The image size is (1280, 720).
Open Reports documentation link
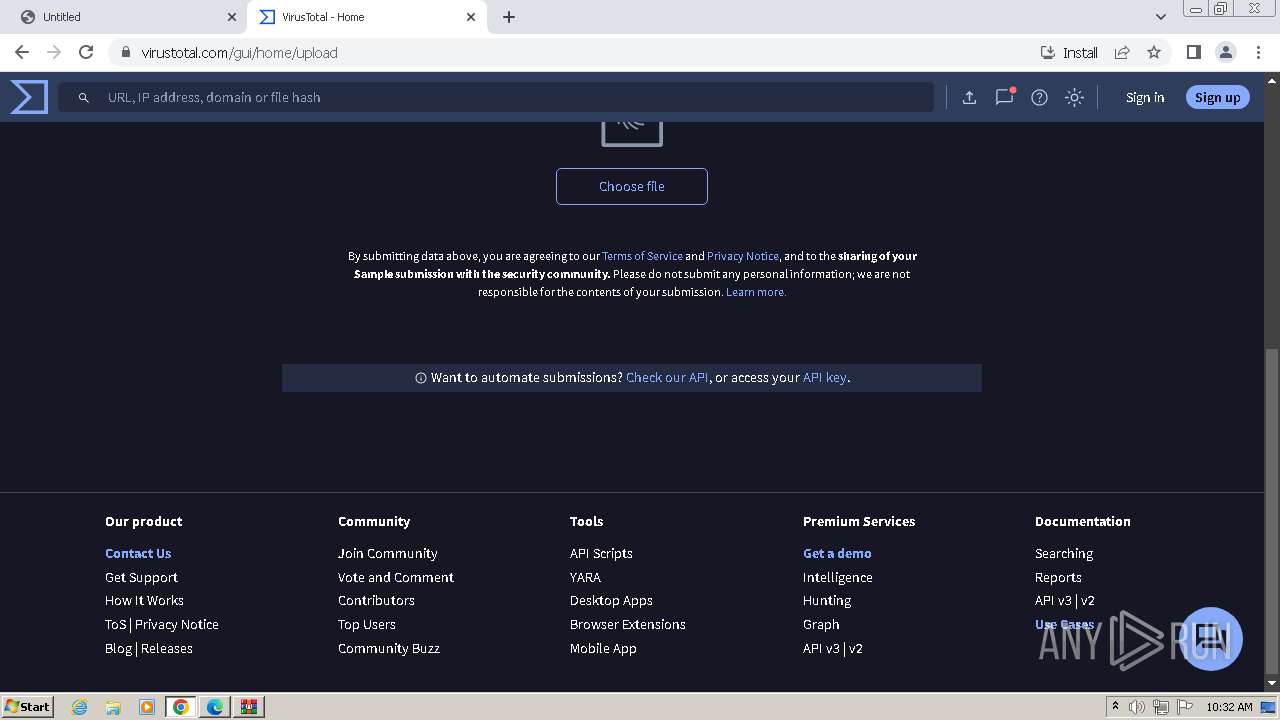point(1058,577)
